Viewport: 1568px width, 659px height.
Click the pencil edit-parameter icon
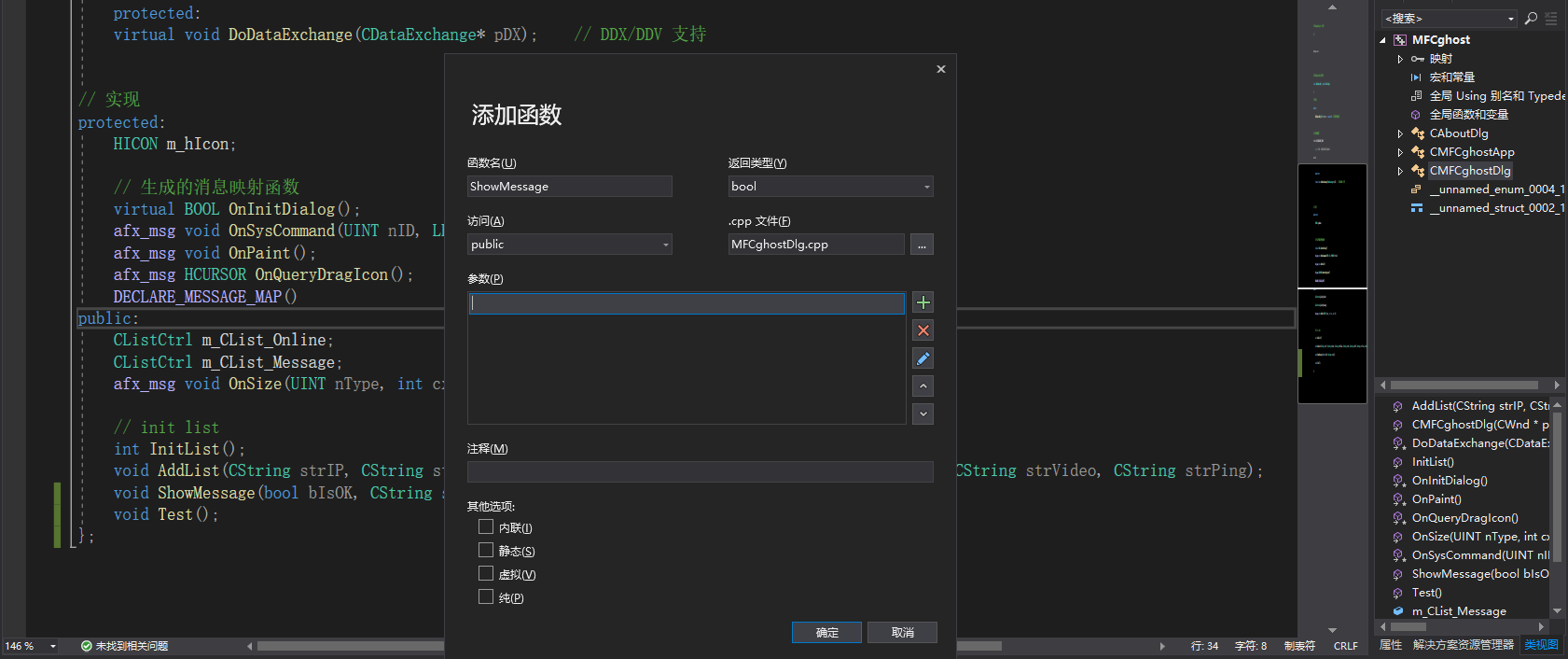923,358
